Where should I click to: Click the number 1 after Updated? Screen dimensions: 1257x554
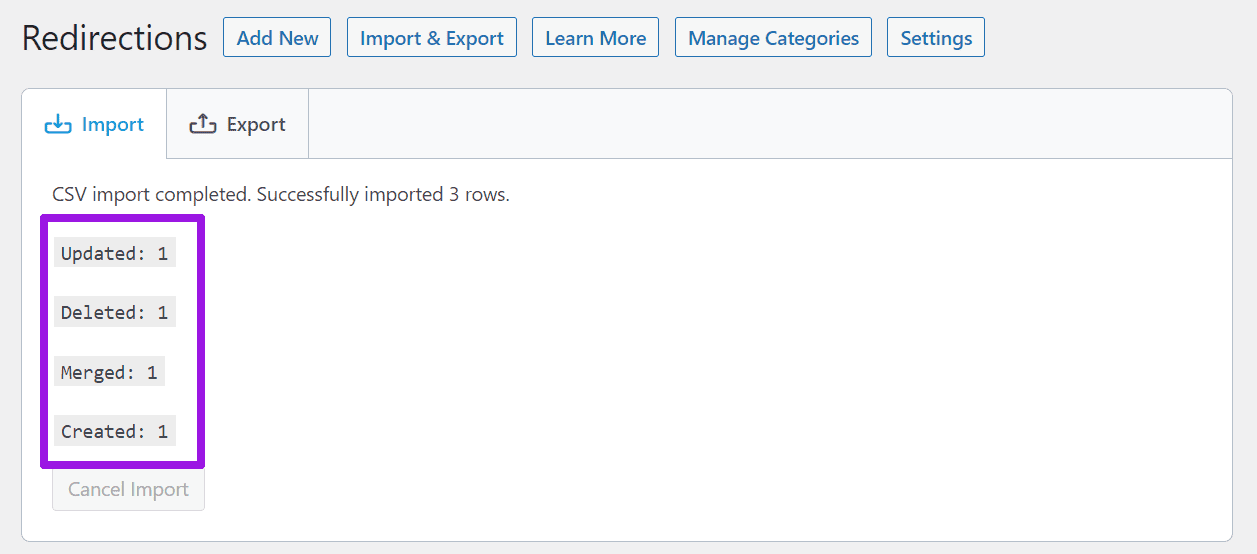163,253
